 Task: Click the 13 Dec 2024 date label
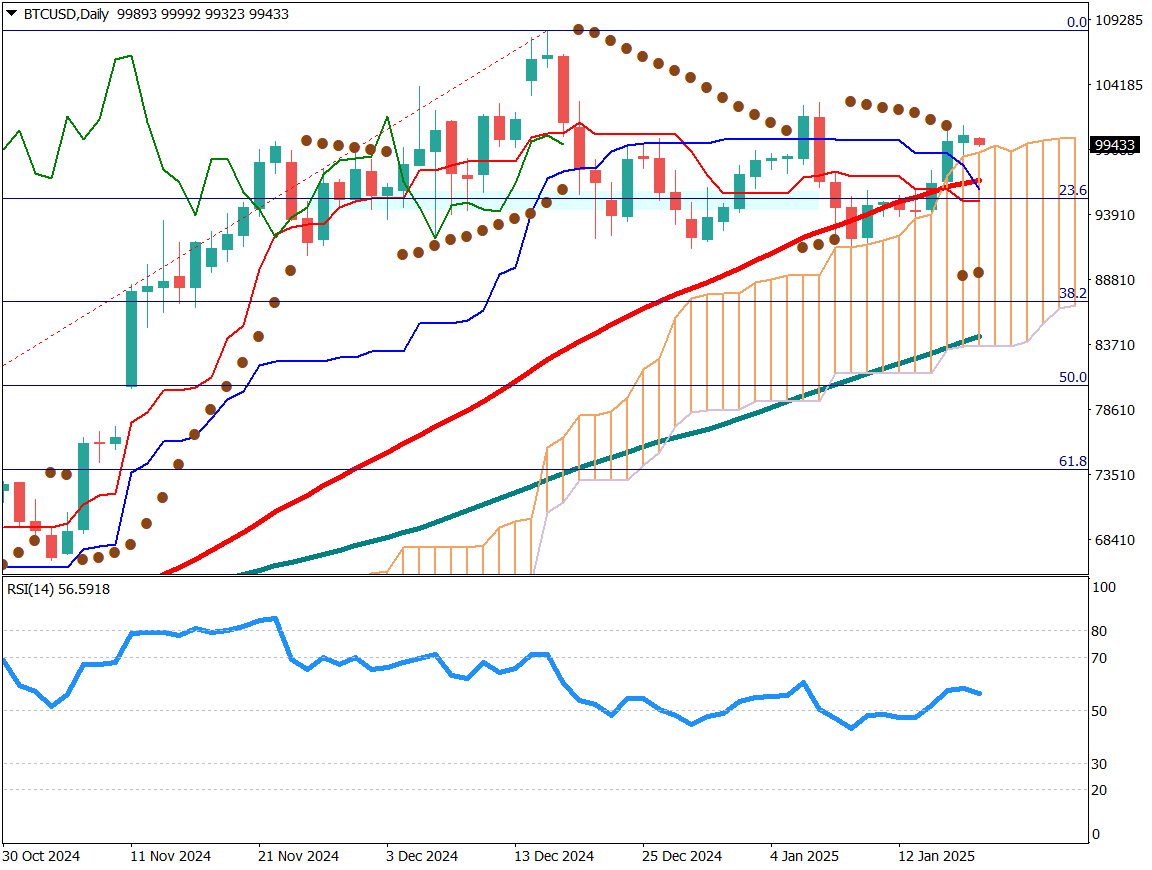point(555,857)
